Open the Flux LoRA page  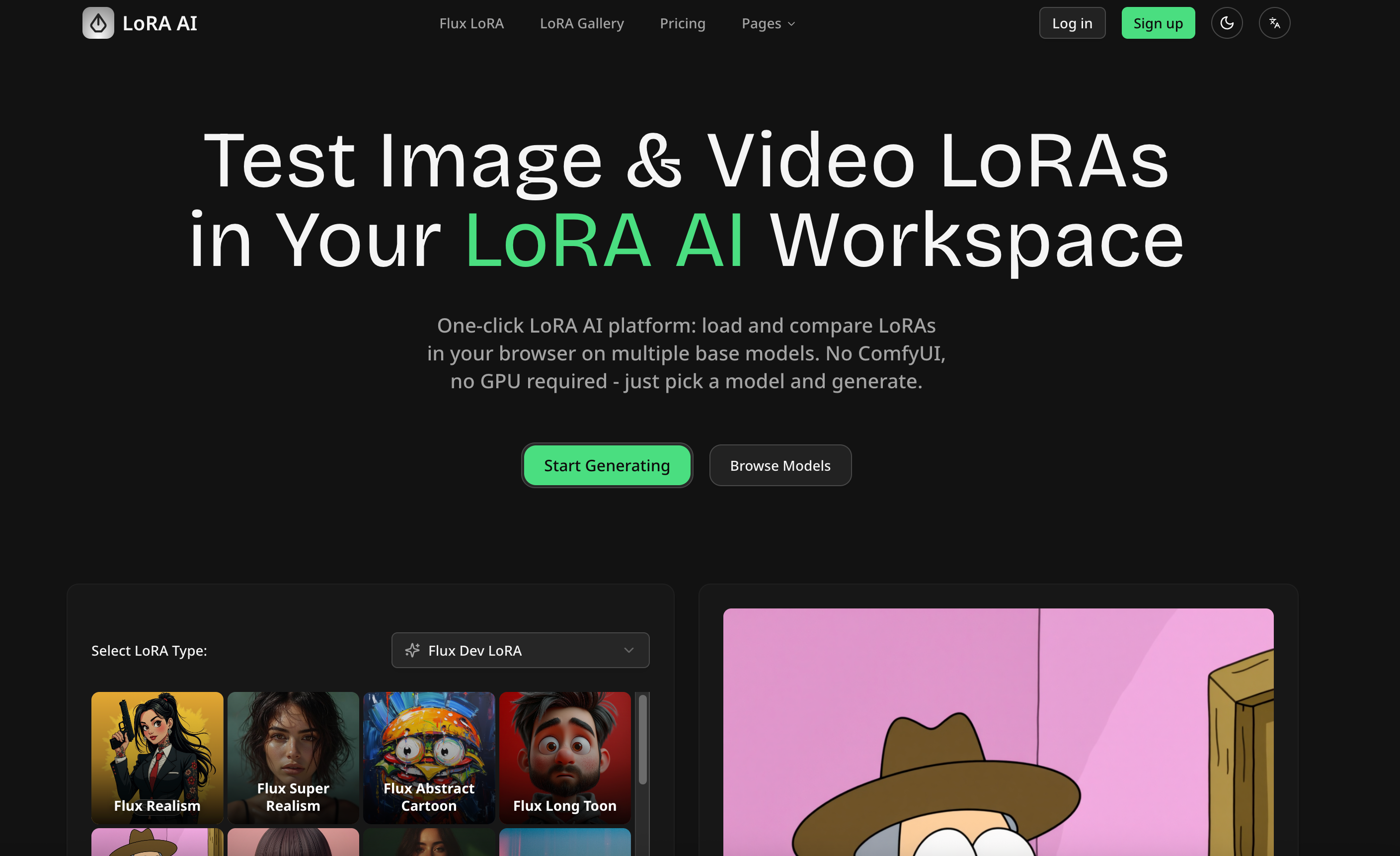(471, 23)
